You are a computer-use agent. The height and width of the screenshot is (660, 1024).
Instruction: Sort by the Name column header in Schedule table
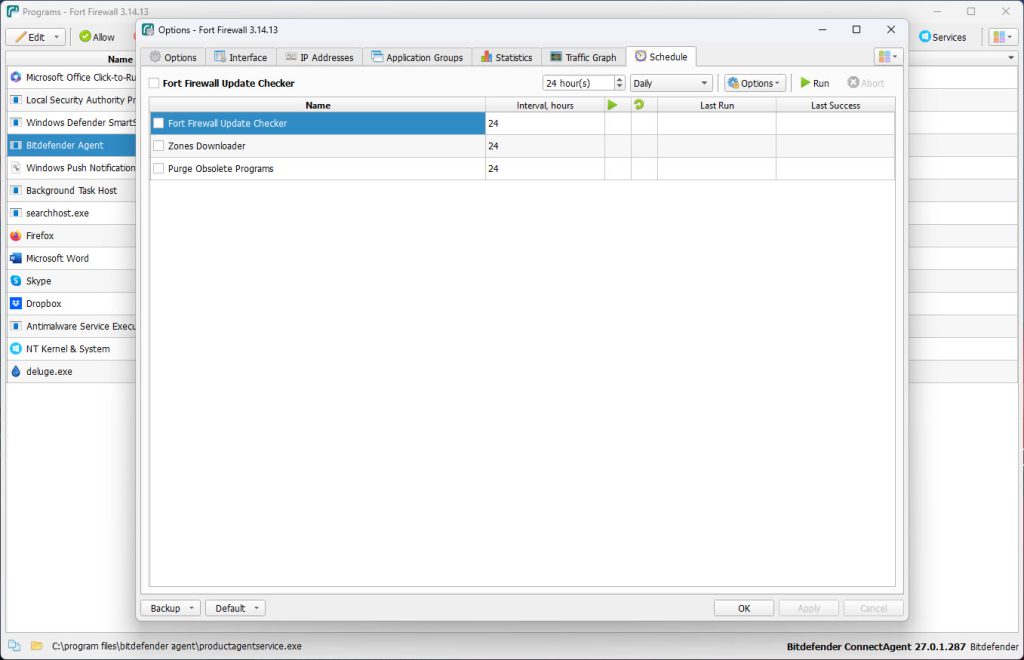(x=317, y=105)
